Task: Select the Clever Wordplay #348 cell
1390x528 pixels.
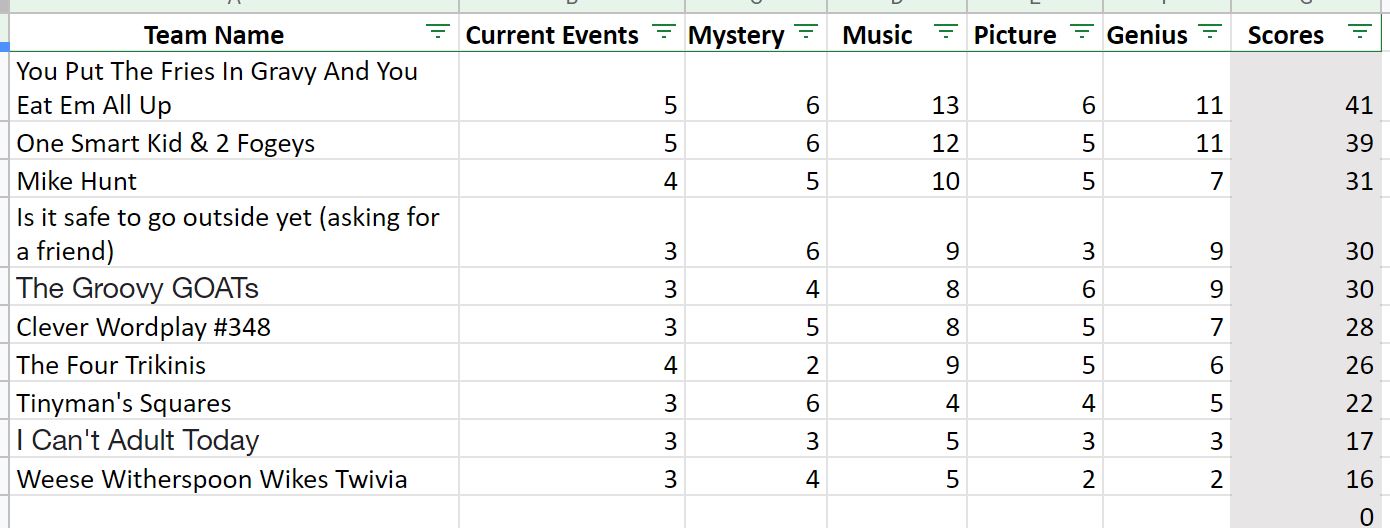Action: click(x=234, y=327)
